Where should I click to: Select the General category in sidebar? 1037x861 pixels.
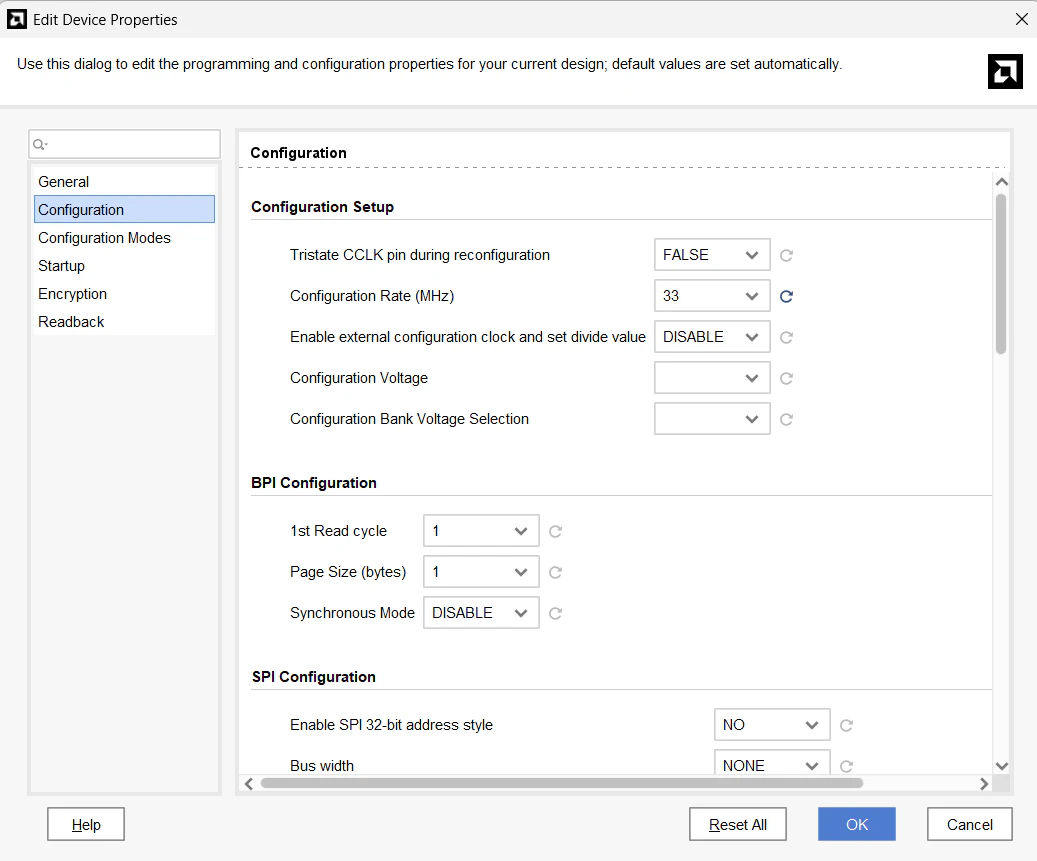coord(64,182)
